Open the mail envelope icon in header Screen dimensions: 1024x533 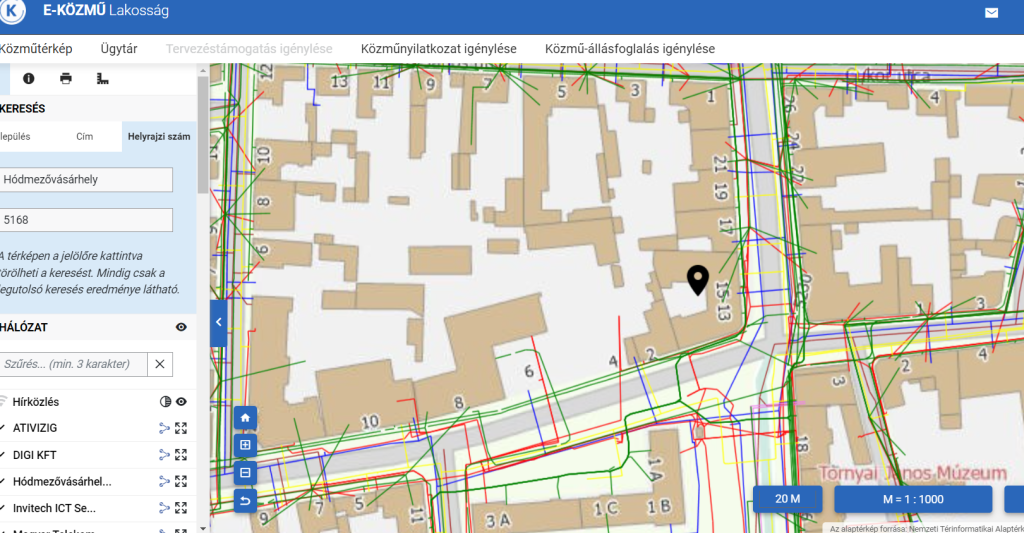click(x=991, y=13)
